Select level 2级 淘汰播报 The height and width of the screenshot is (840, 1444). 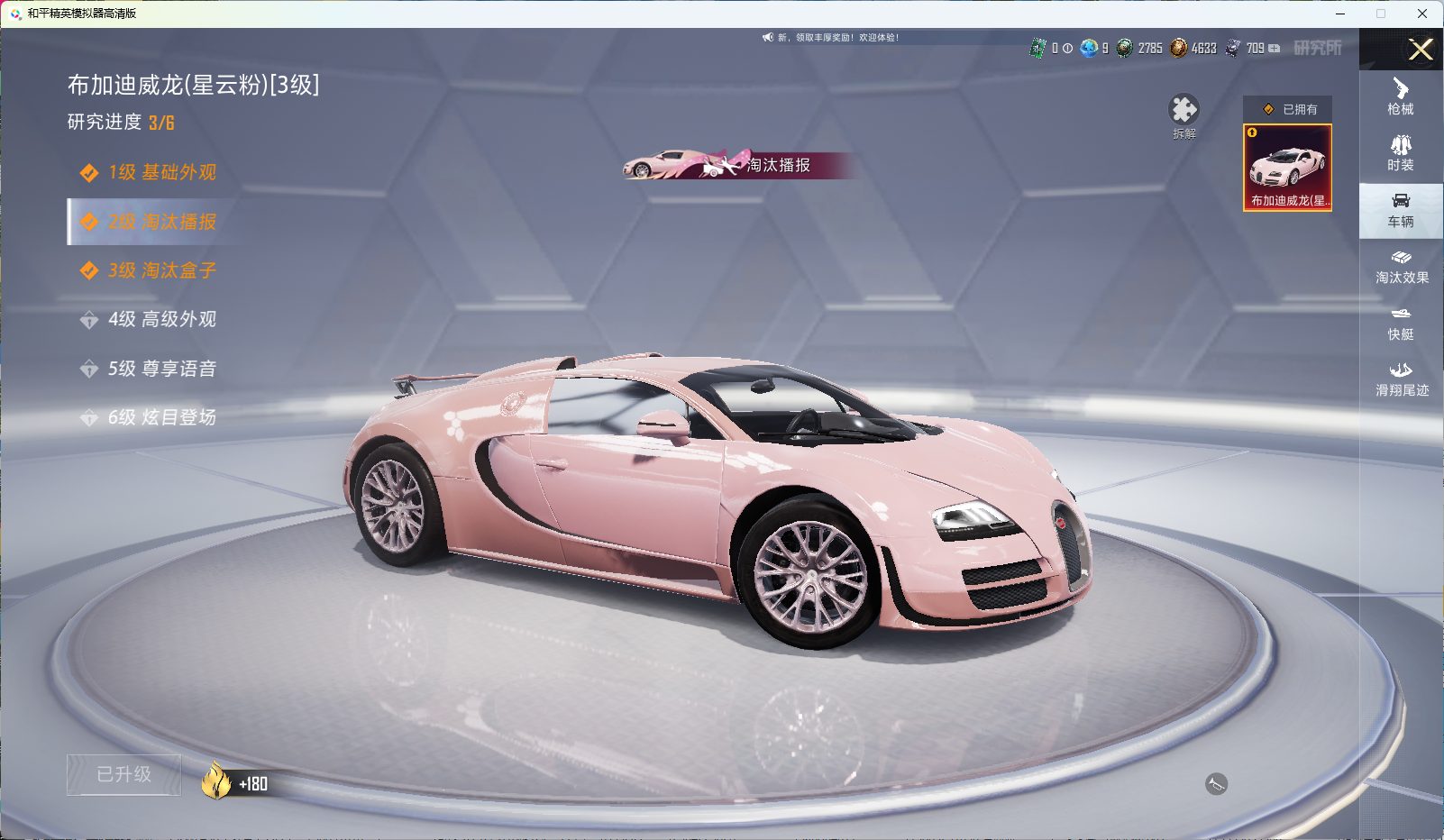point(162,222)
